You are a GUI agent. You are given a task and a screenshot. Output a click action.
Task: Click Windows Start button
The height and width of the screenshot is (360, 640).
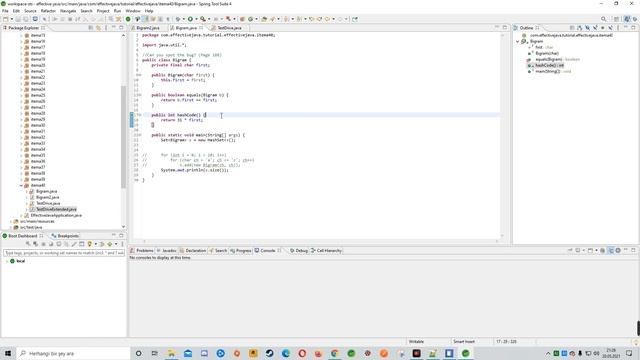8,353
